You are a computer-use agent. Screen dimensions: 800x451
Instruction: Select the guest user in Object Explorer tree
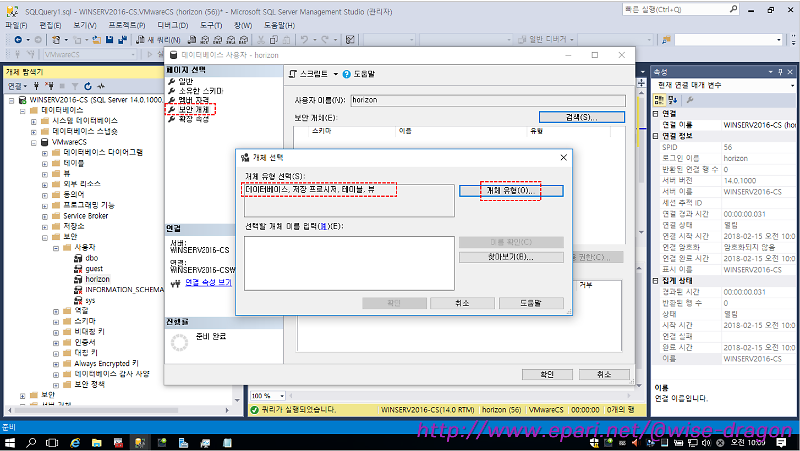[94, 269]
